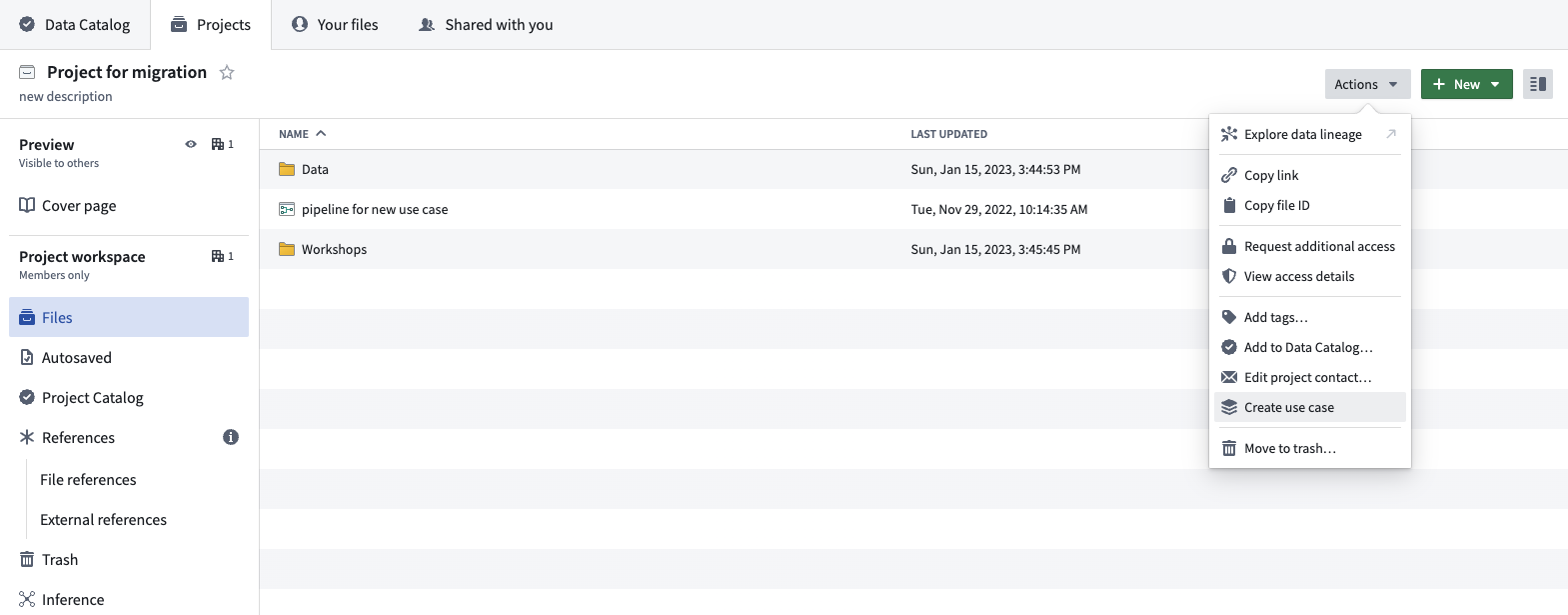Choose Request additional access
Screen dimensions: 1568x615
tap(1309, 246)
